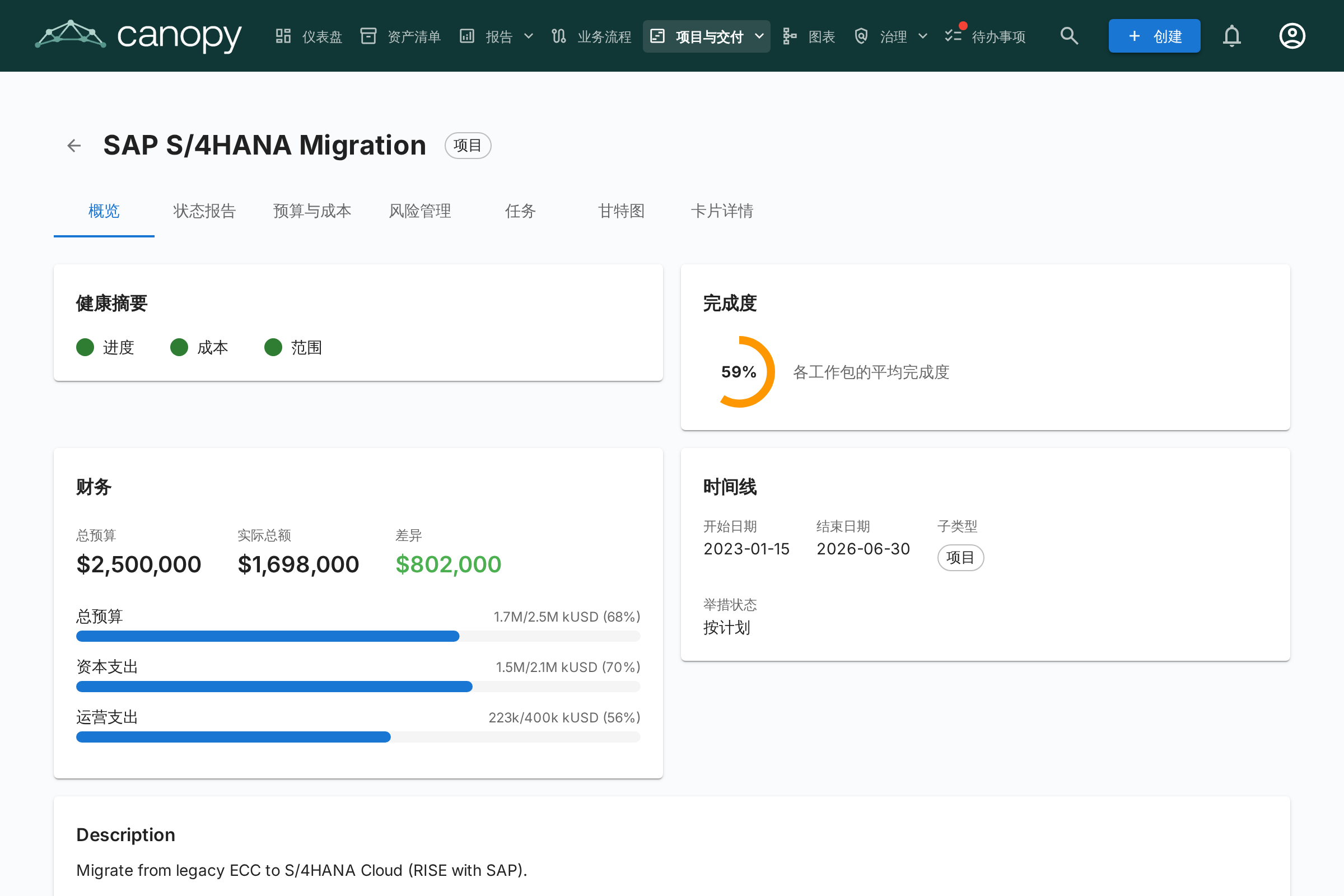Click the 运营支出 progress bar
The height and width of the screenshot is (896, 1344).
(358, 737)
